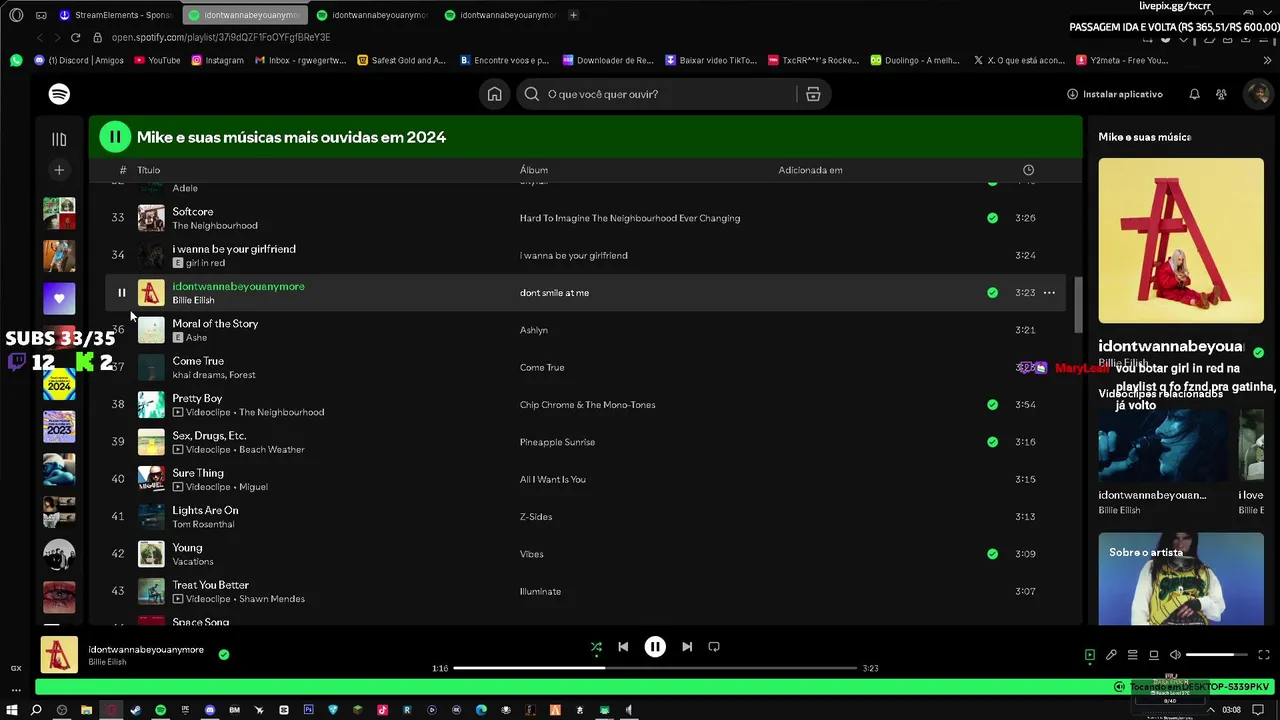Sort by the 'Título' column header

[x=149, y=170]
